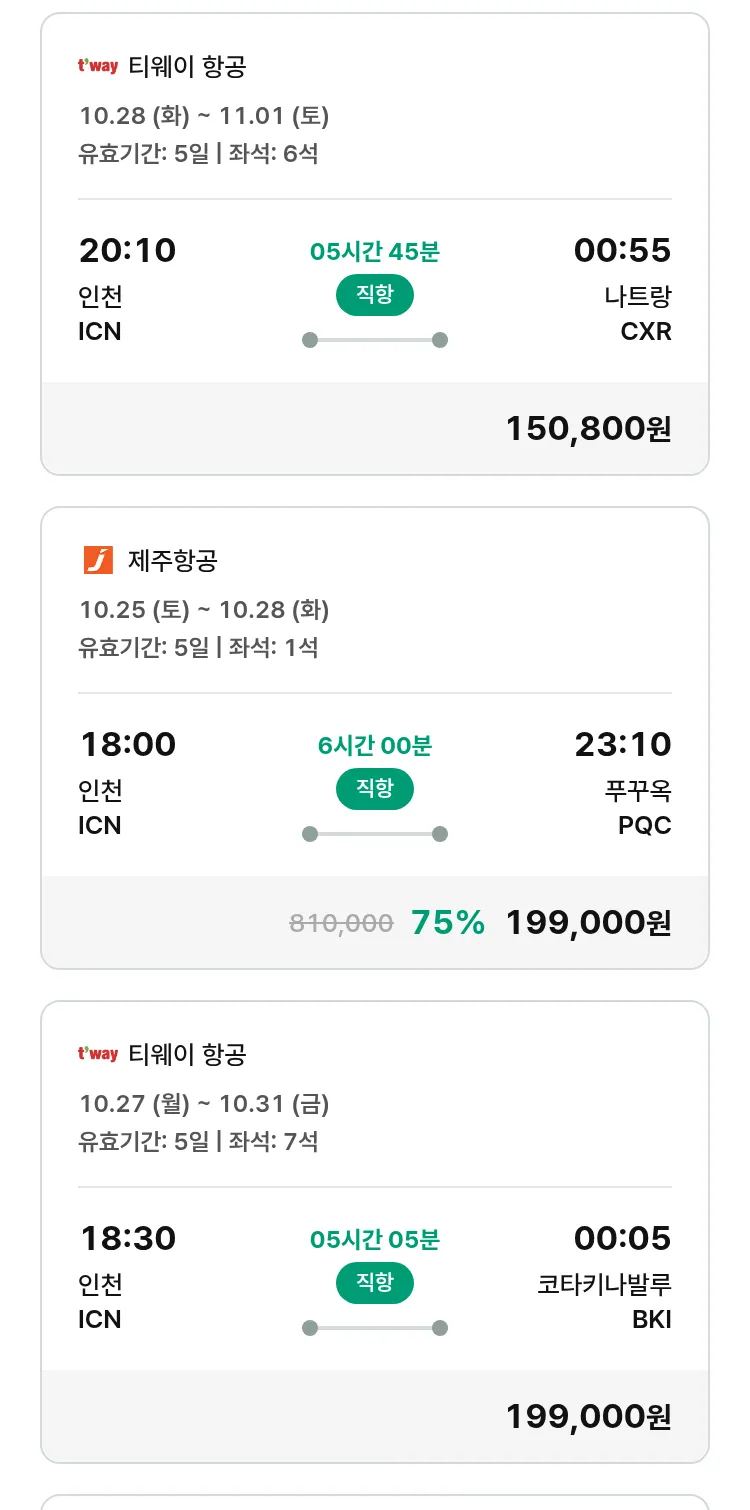750x1510 pixels.
Task: Select the 150,800원 price
Action: point(588,428)
